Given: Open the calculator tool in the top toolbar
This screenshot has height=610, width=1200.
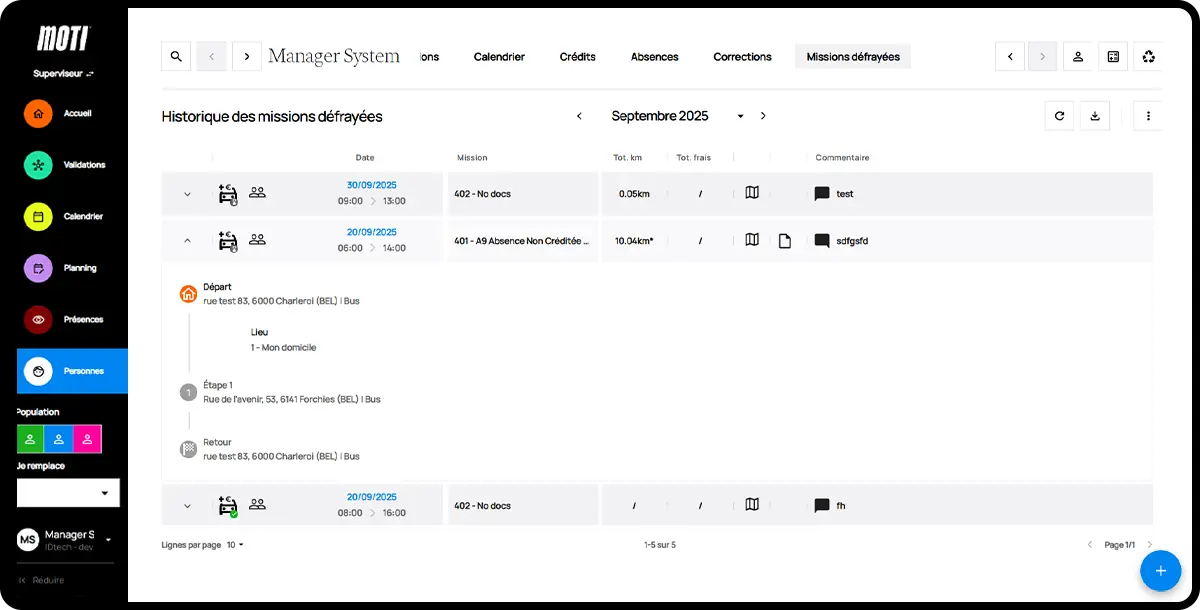Looking at the screenshot, I should click(x=1112, y=57).
